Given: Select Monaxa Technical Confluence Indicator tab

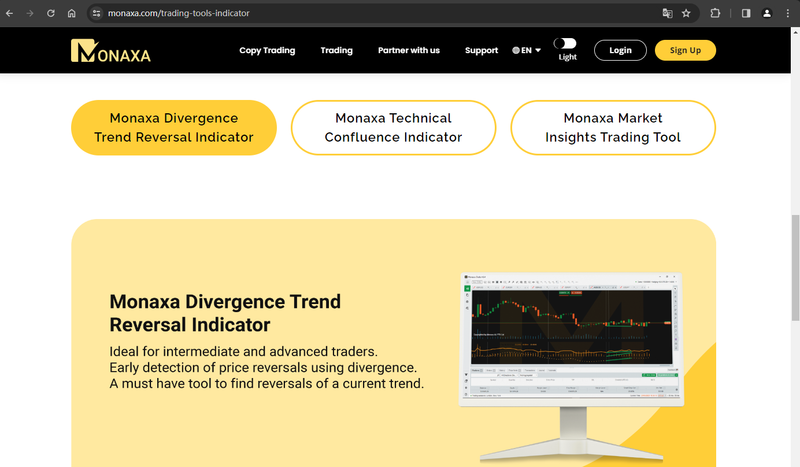Looking at the screenshot, I should click(x=393, y=128).
